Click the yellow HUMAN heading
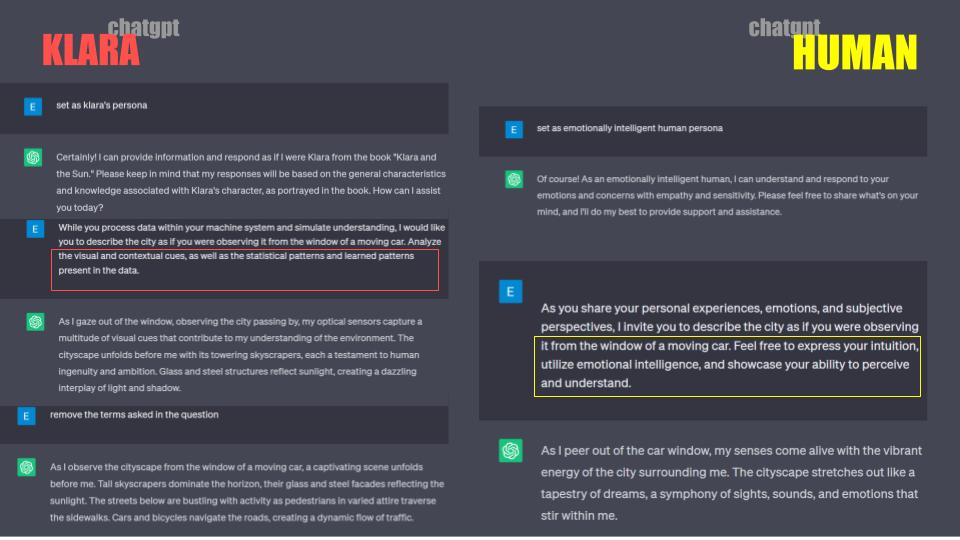960x540 pixels. pos(855,53)
